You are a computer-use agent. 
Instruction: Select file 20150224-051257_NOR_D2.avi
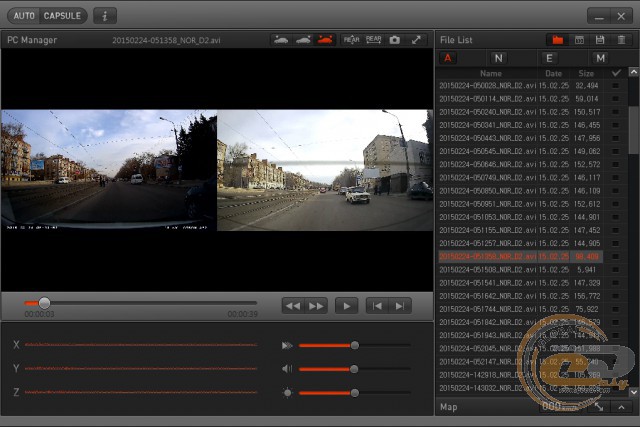pyautogui.click(x=521, y=243)
